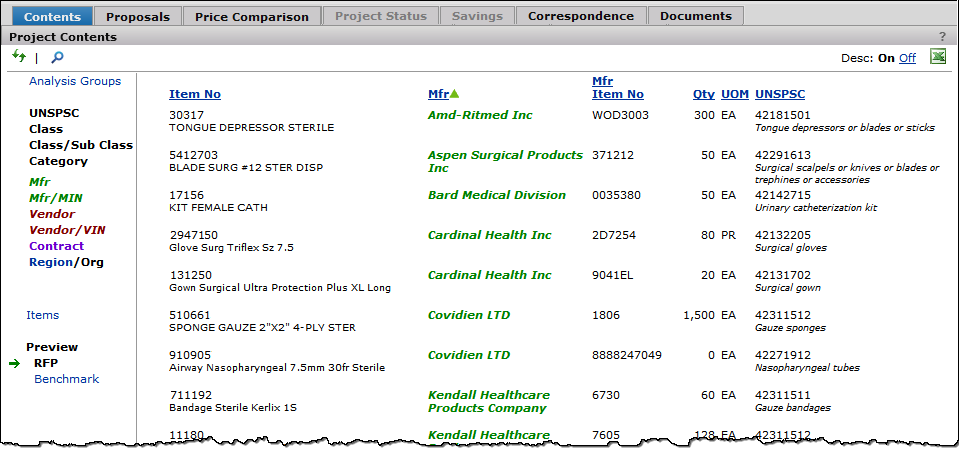This screenshot has width=959, height=451.
Task: Open the Analysis Groups link
Action: [x=75, y=81]
